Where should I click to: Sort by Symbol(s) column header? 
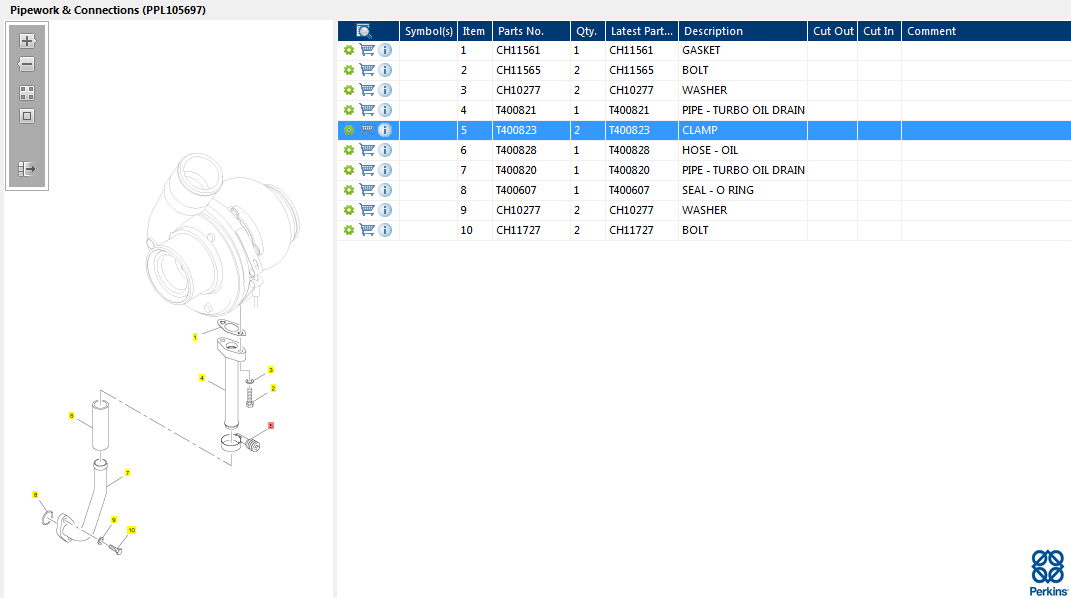[x=428, y=31]
